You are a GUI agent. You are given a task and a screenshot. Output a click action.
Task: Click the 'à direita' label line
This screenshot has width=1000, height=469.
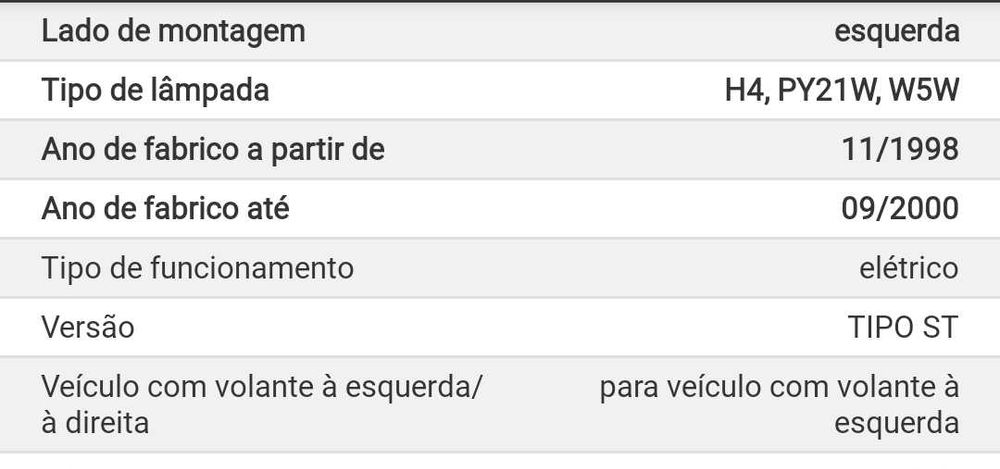coord(95,422)
